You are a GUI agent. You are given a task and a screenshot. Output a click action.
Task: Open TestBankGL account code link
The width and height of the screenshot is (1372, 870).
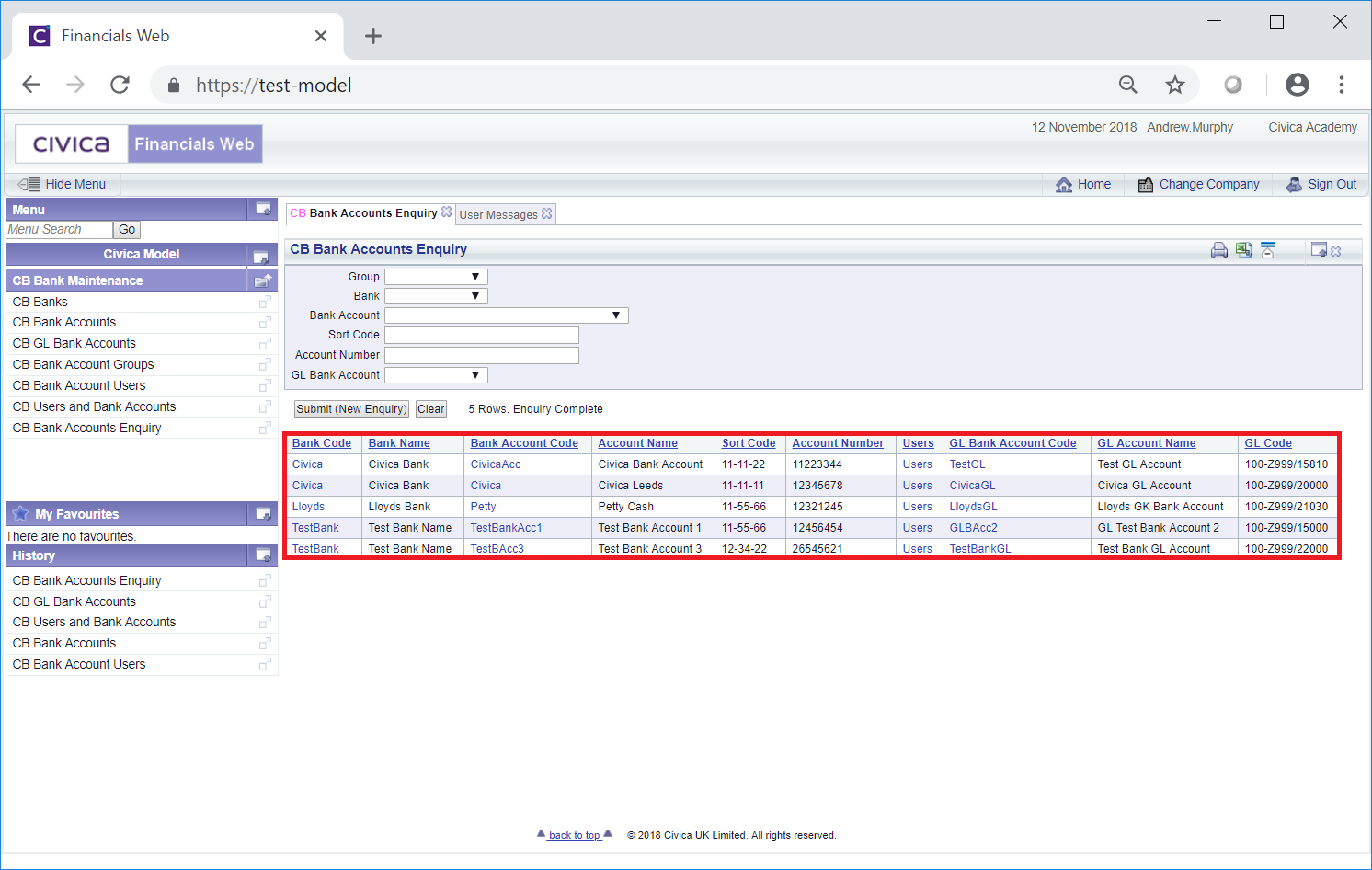pos(980,549)
